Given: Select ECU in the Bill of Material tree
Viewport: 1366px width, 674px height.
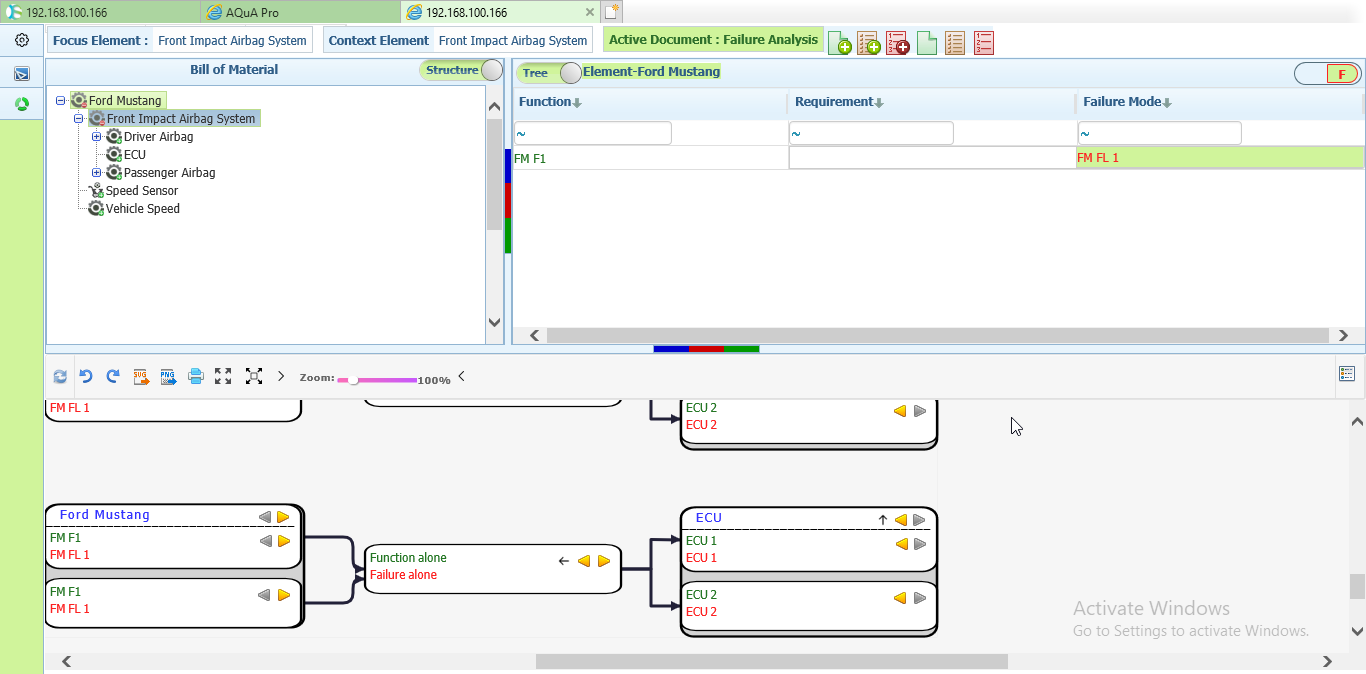Looking at the screenshot, I should pos(134,154).
